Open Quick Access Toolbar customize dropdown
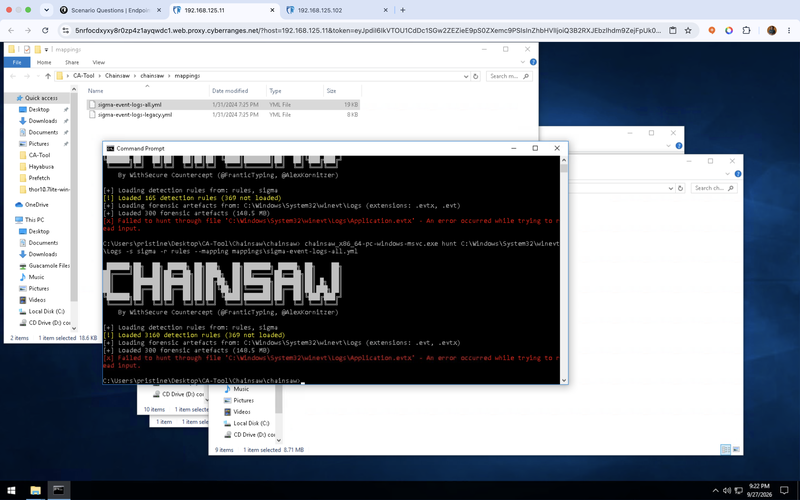Viewport: 800px width, 500px height. coord(46,49)
